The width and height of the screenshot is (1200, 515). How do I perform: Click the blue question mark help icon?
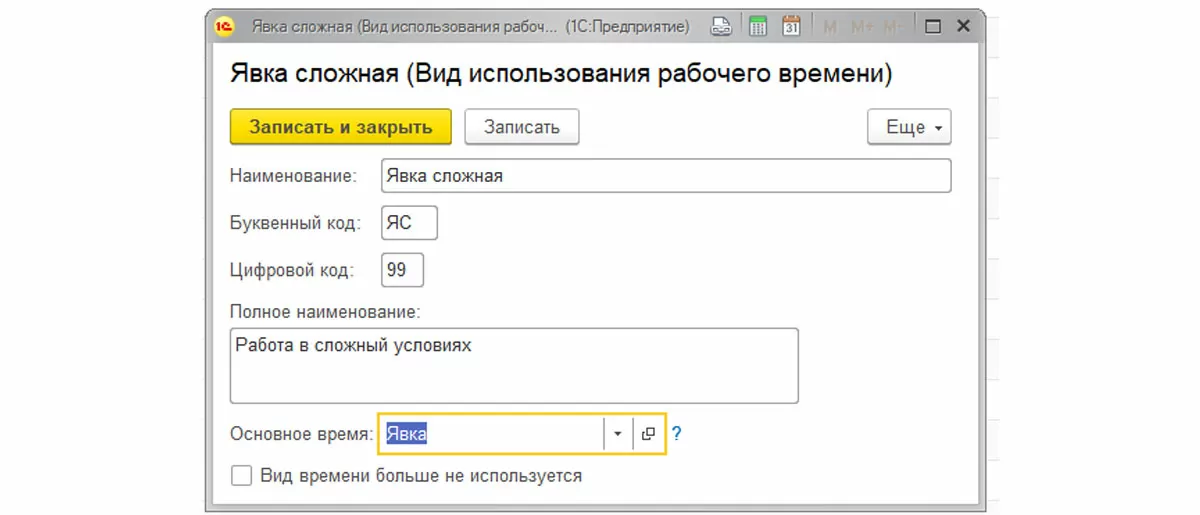676,434
